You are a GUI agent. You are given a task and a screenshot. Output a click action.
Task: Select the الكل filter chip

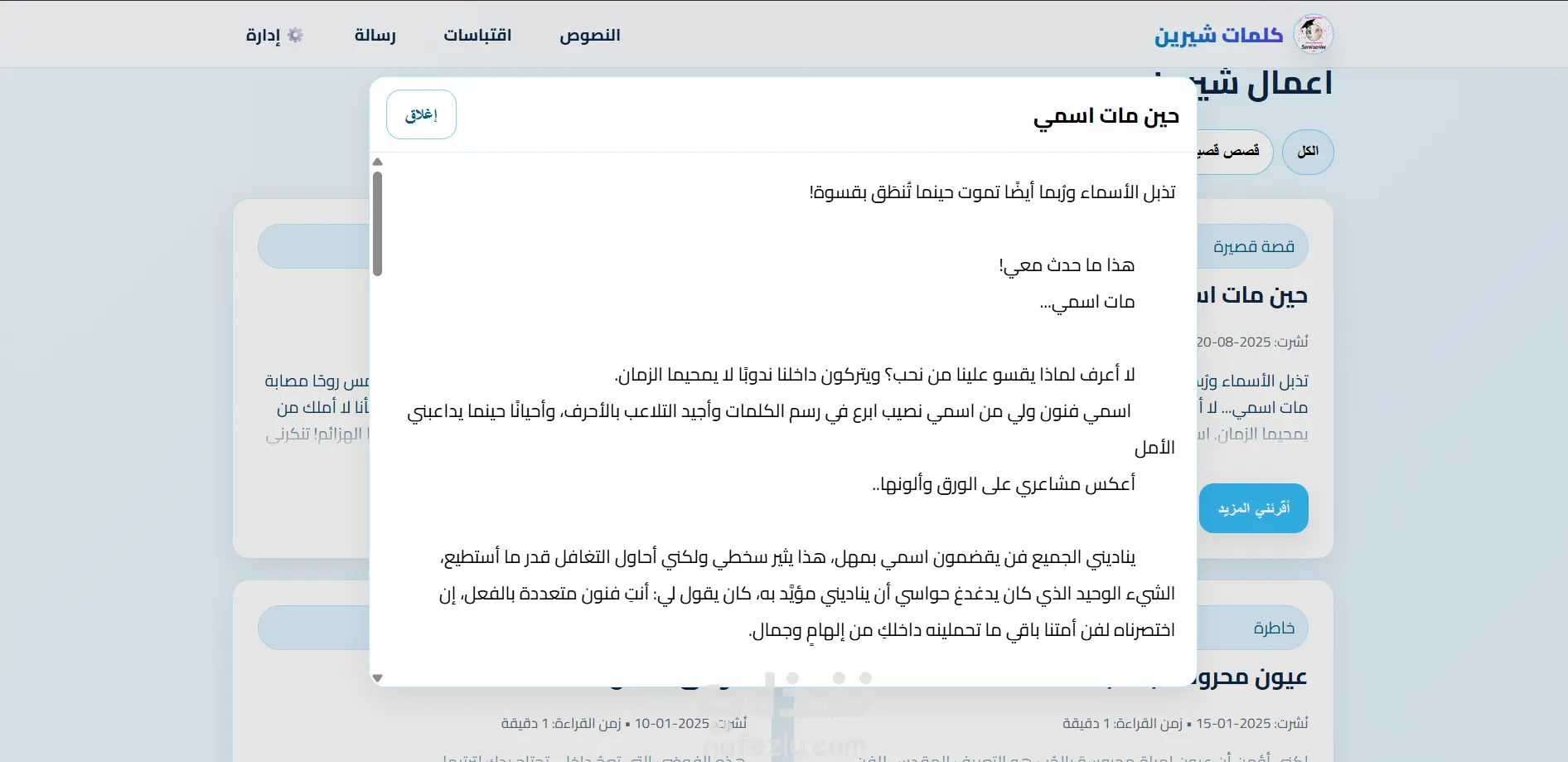click(x=1308, y=152)
